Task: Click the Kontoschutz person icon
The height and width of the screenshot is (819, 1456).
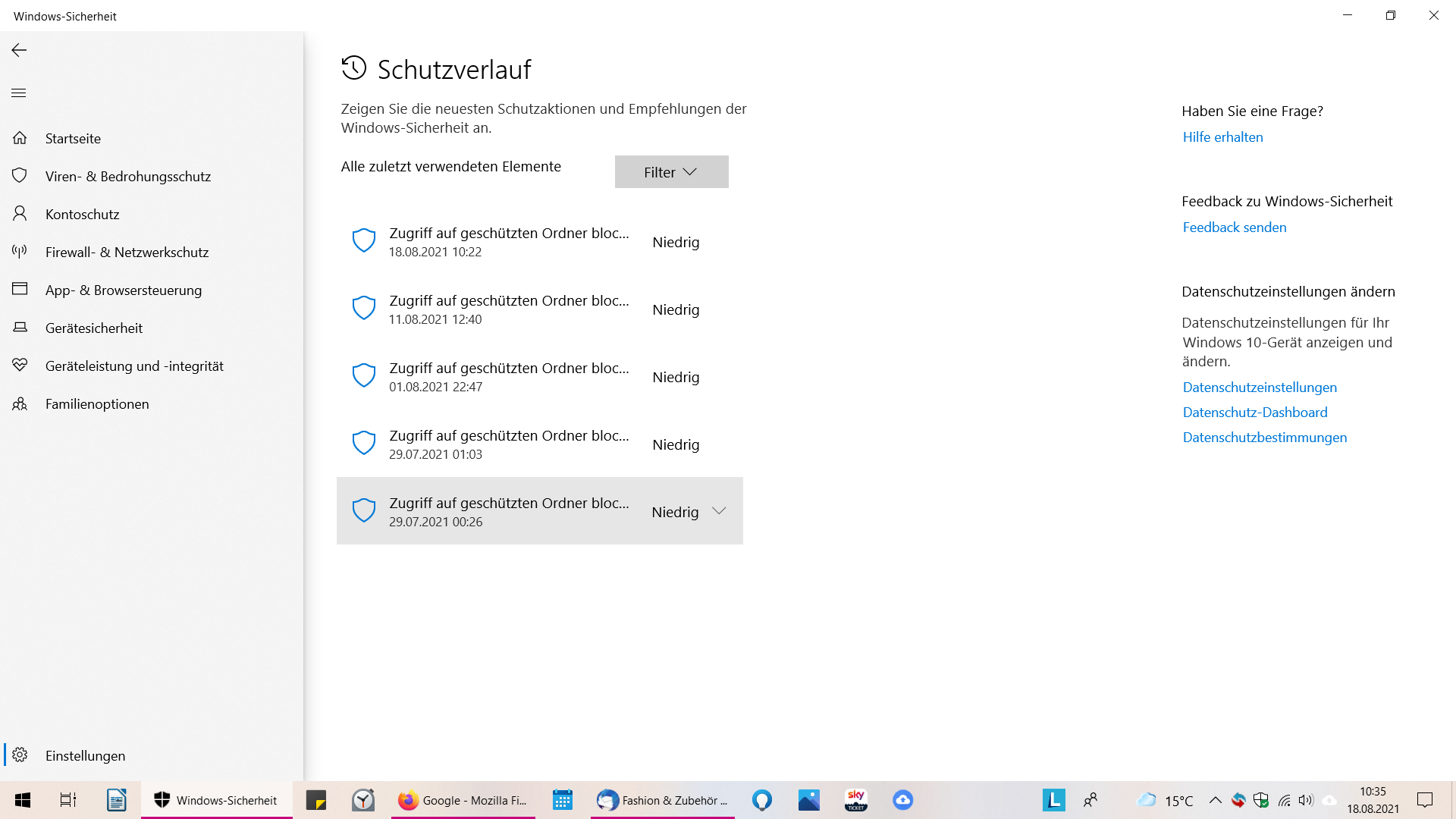Action: (20, 214)
